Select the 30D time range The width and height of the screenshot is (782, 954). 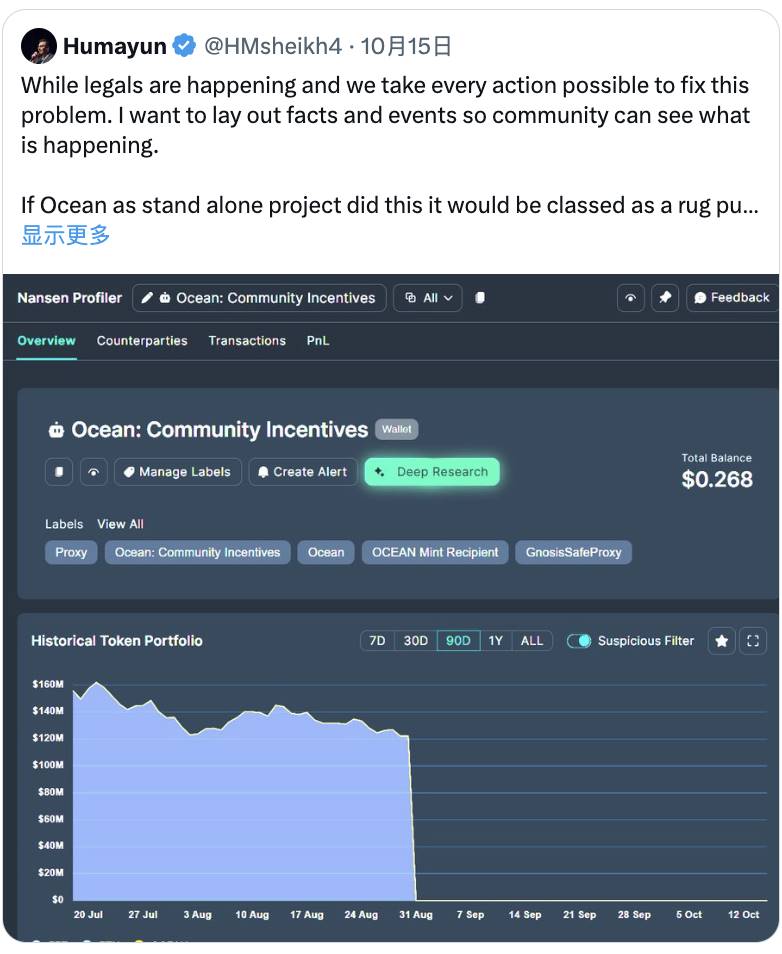415,641
